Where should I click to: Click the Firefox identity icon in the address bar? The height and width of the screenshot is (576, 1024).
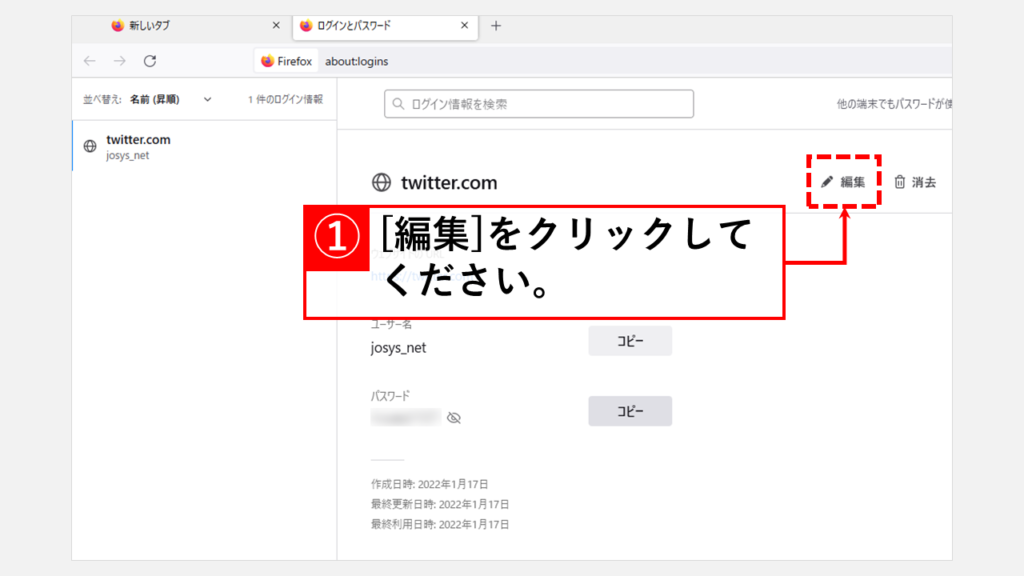286,61
